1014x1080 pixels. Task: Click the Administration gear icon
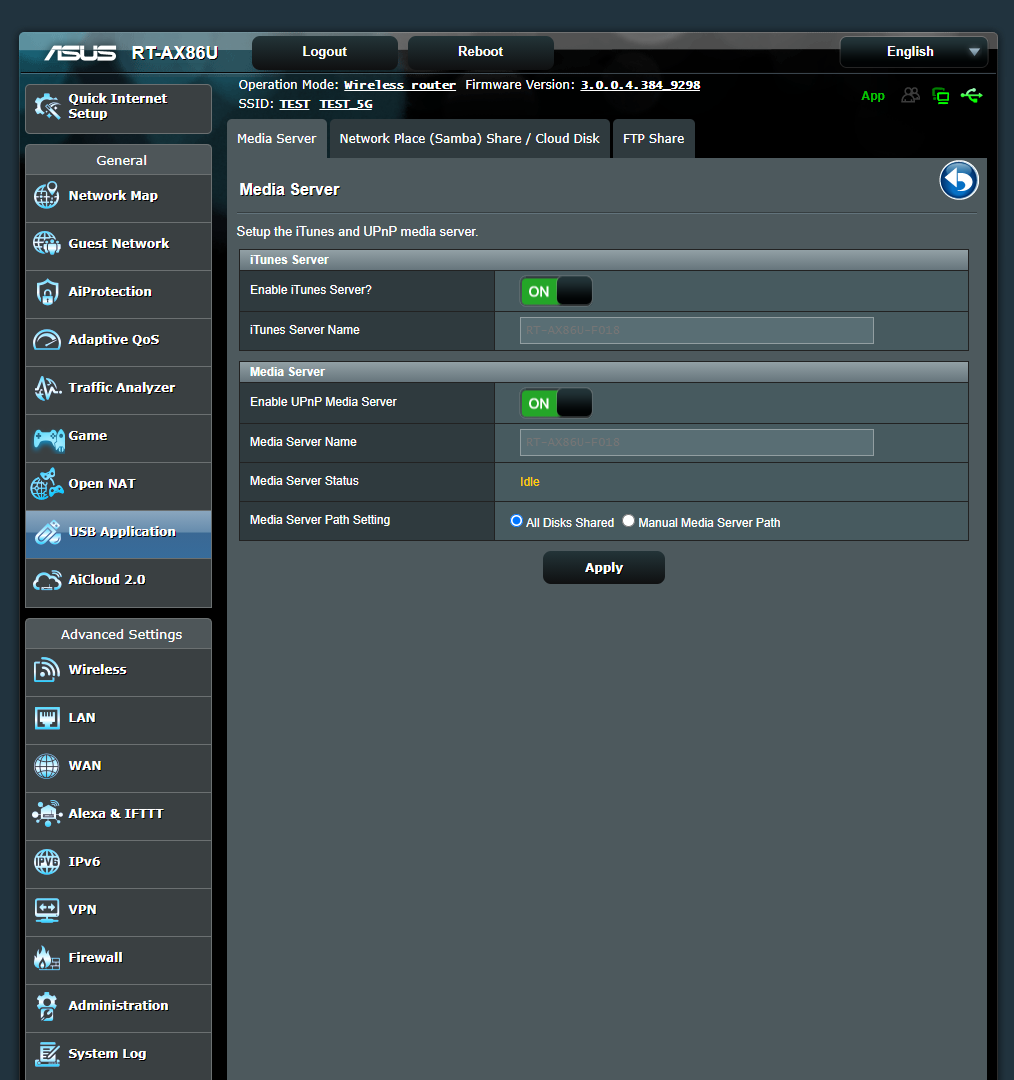47,1006
